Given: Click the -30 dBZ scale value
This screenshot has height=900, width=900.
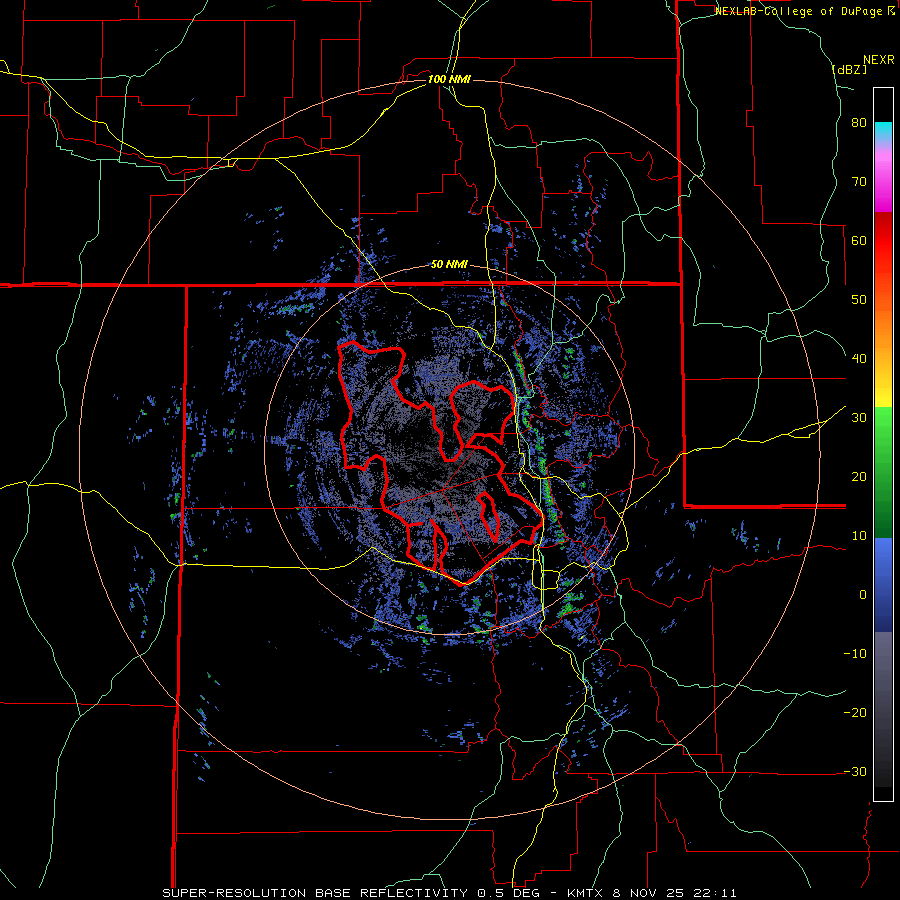Looking at the screenshot, I should (855, 772).
